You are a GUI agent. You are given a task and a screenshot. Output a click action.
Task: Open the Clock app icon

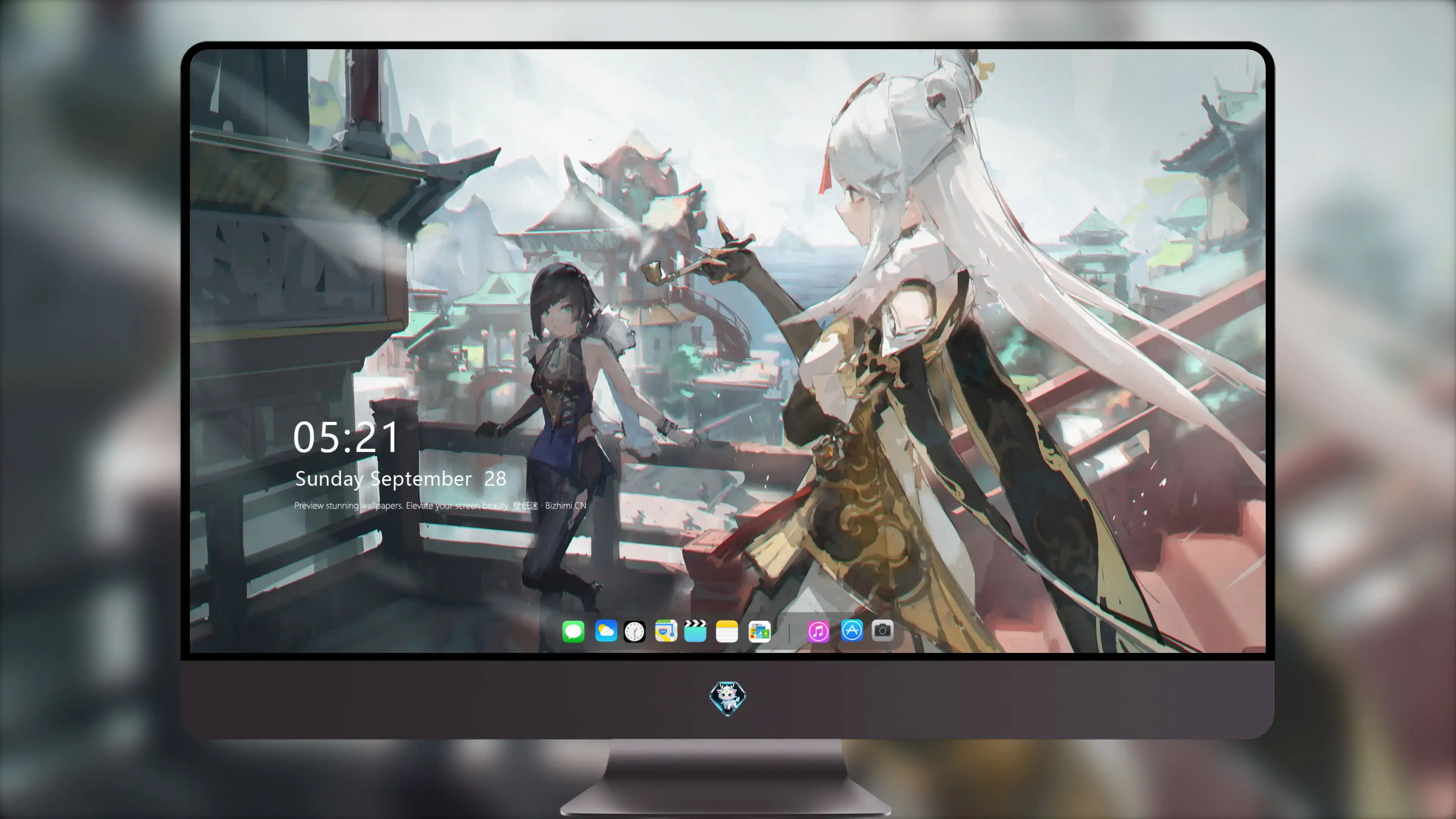[634, 631]
